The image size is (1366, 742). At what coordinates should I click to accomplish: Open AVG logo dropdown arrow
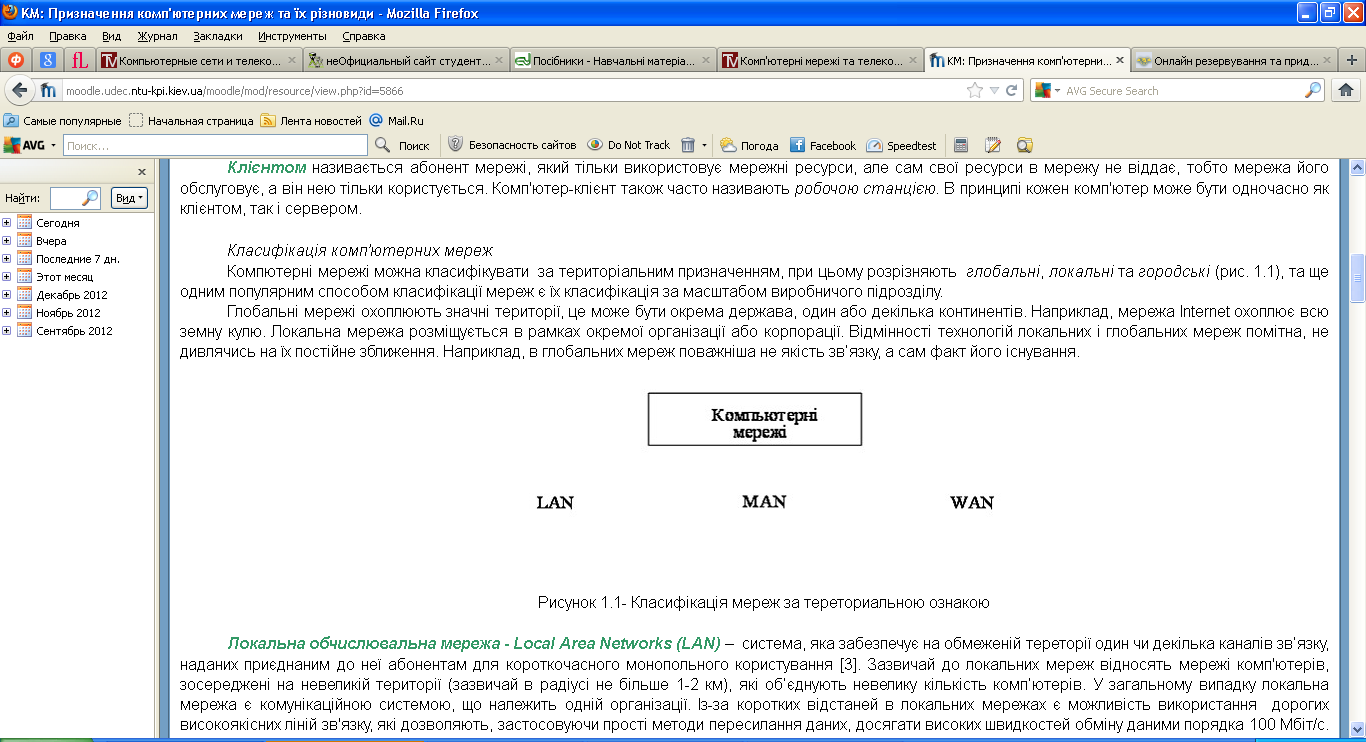click(x=54, y=145)
